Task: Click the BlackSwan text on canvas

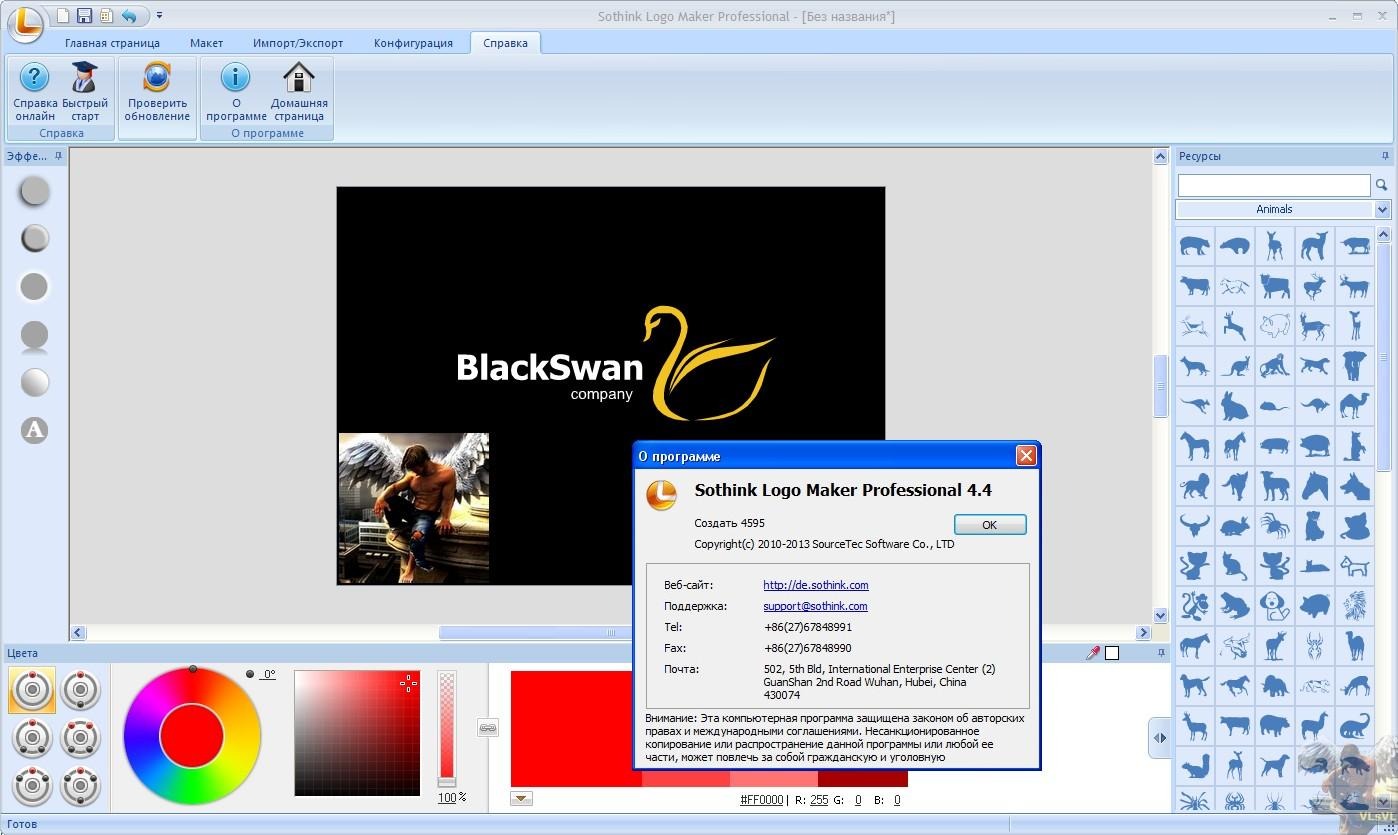Action: pyautogui.click(x=549, y=368)
